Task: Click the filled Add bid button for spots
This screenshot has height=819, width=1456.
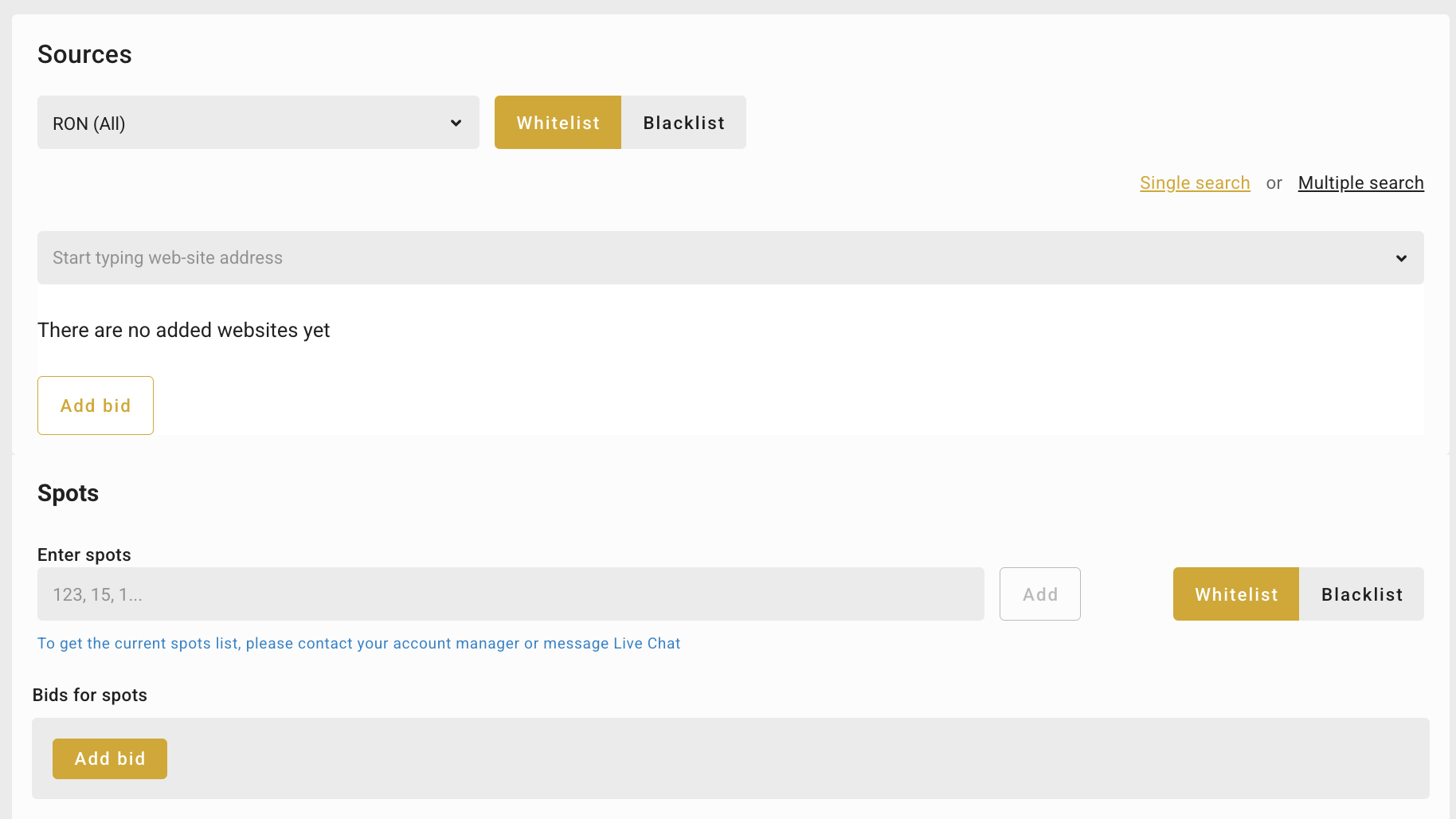Action: pyautogui.click(x=110, y=758)
